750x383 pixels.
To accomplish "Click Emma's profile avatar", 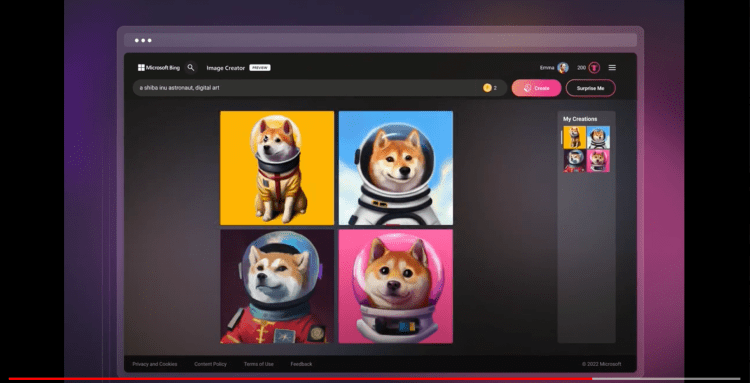I will coord(563,68).
